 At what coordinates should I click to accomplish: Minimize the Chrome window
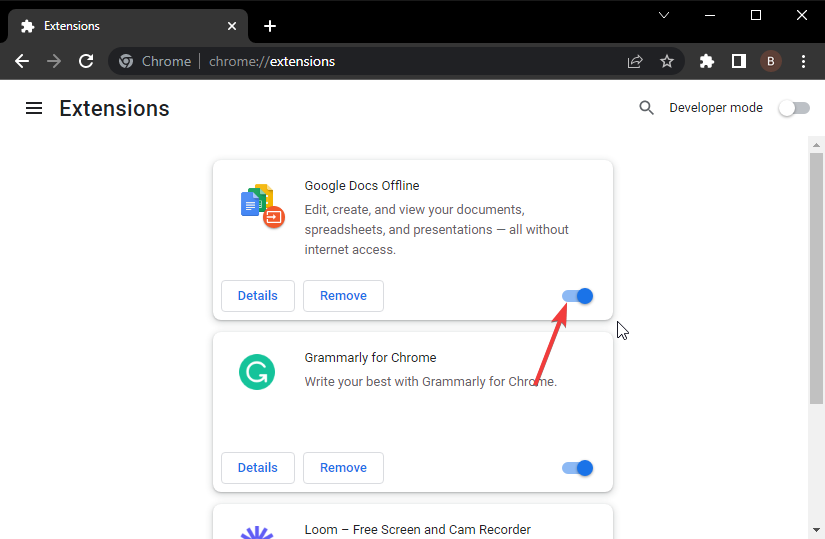coord(710,15)
